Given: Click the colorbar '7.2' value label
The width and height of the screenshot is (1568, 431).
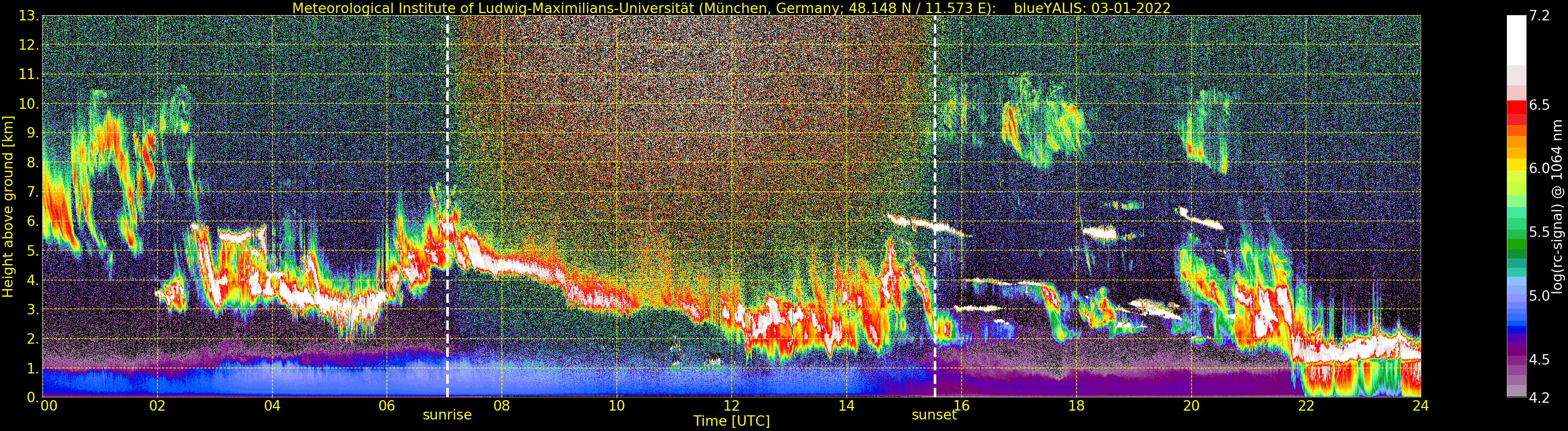Looking at the screenshot, I should tap(1539, 16).
